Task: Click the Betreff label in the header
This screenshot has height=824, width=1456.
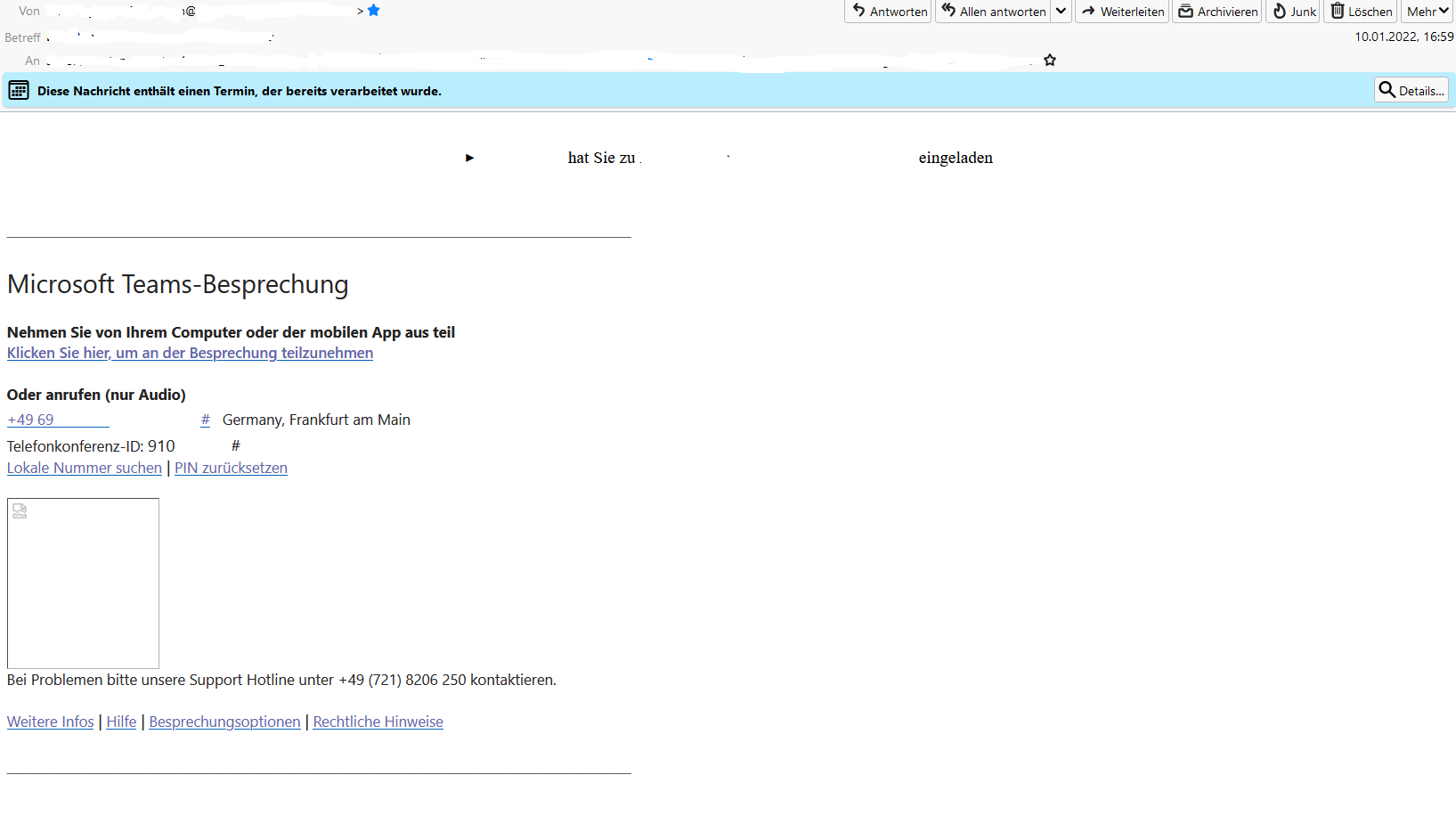Action: click(x=22, y=37)
